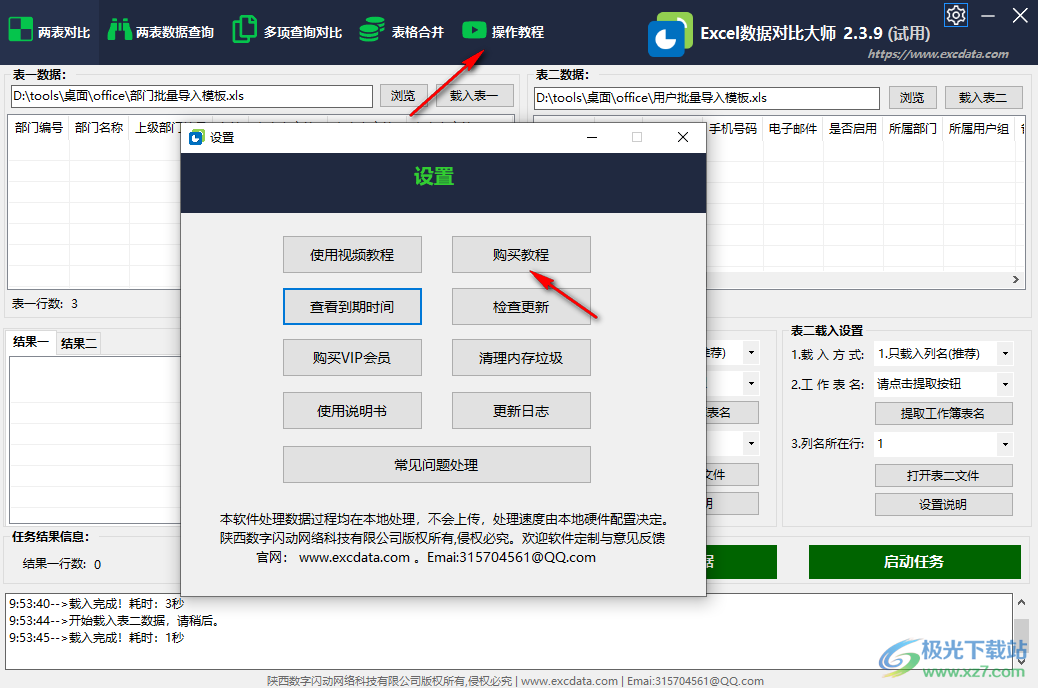Screen dimensions: 1038x688
Task: Click 浏览 button for 表二数据
Action: click(912, 98)
